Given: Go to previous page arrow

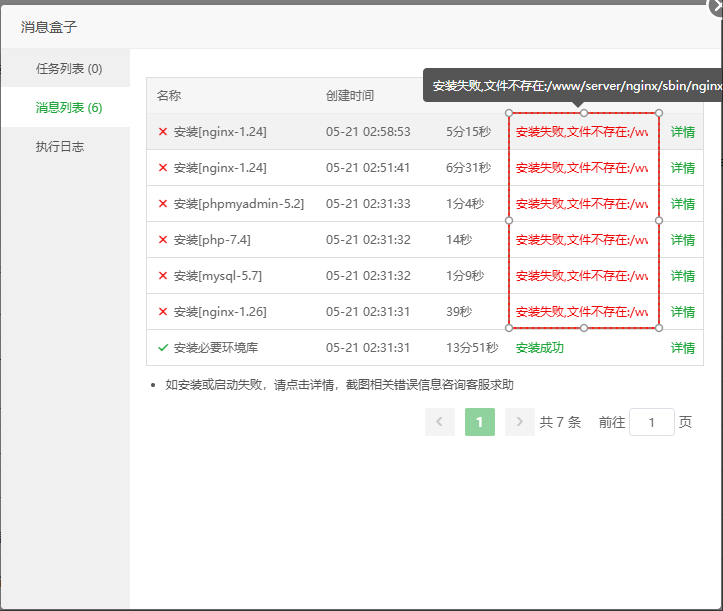Looking at the screenshot, I should click(440, 421).
